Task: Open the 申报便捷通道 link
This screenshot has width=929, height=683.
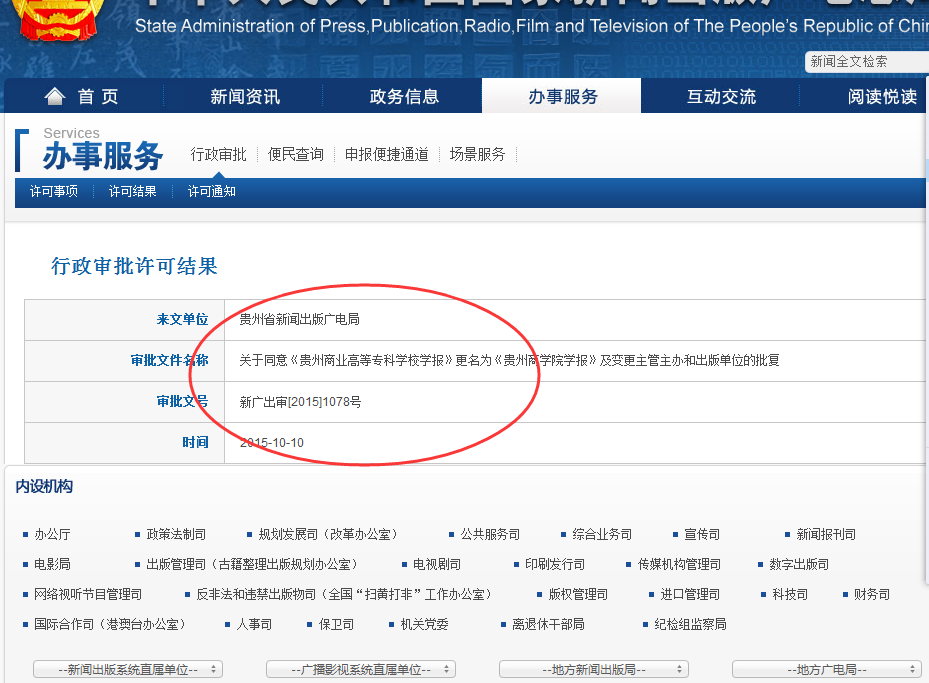Action: (386, 155)
